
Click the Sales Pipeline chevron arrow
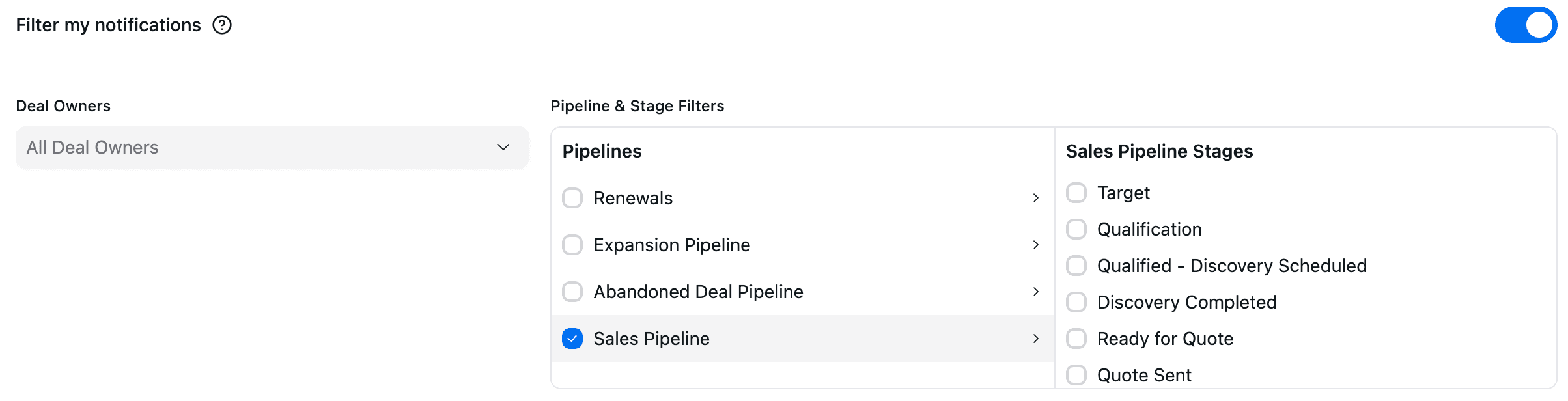pos(1035,339)
